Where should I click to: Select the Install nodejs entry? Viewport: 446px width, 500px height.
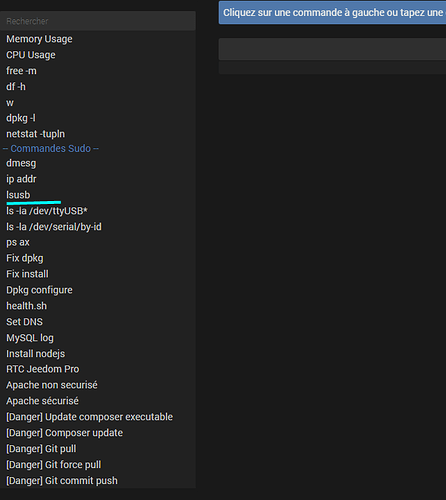35,354
